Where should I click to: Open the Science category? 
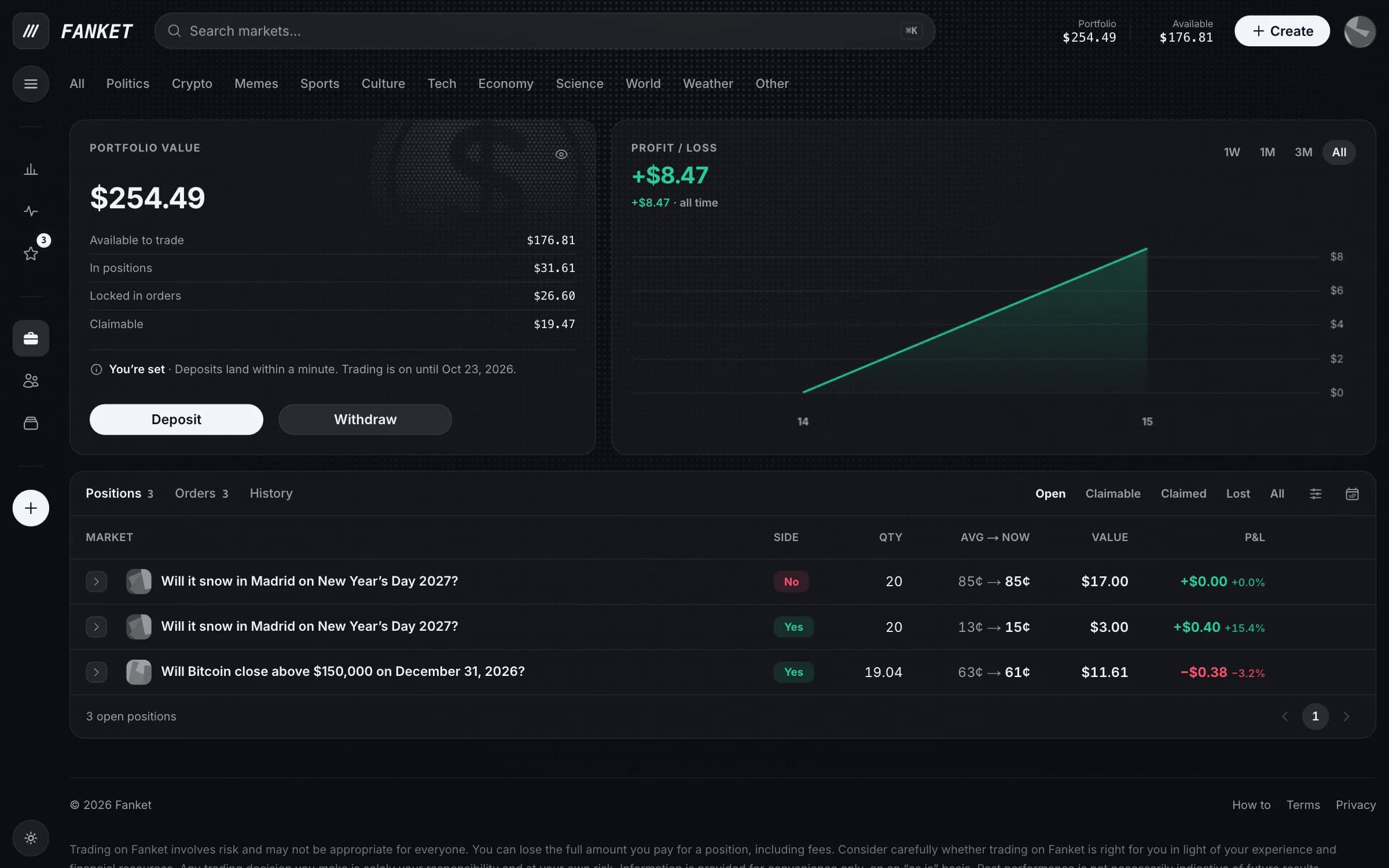coord(579,83)
